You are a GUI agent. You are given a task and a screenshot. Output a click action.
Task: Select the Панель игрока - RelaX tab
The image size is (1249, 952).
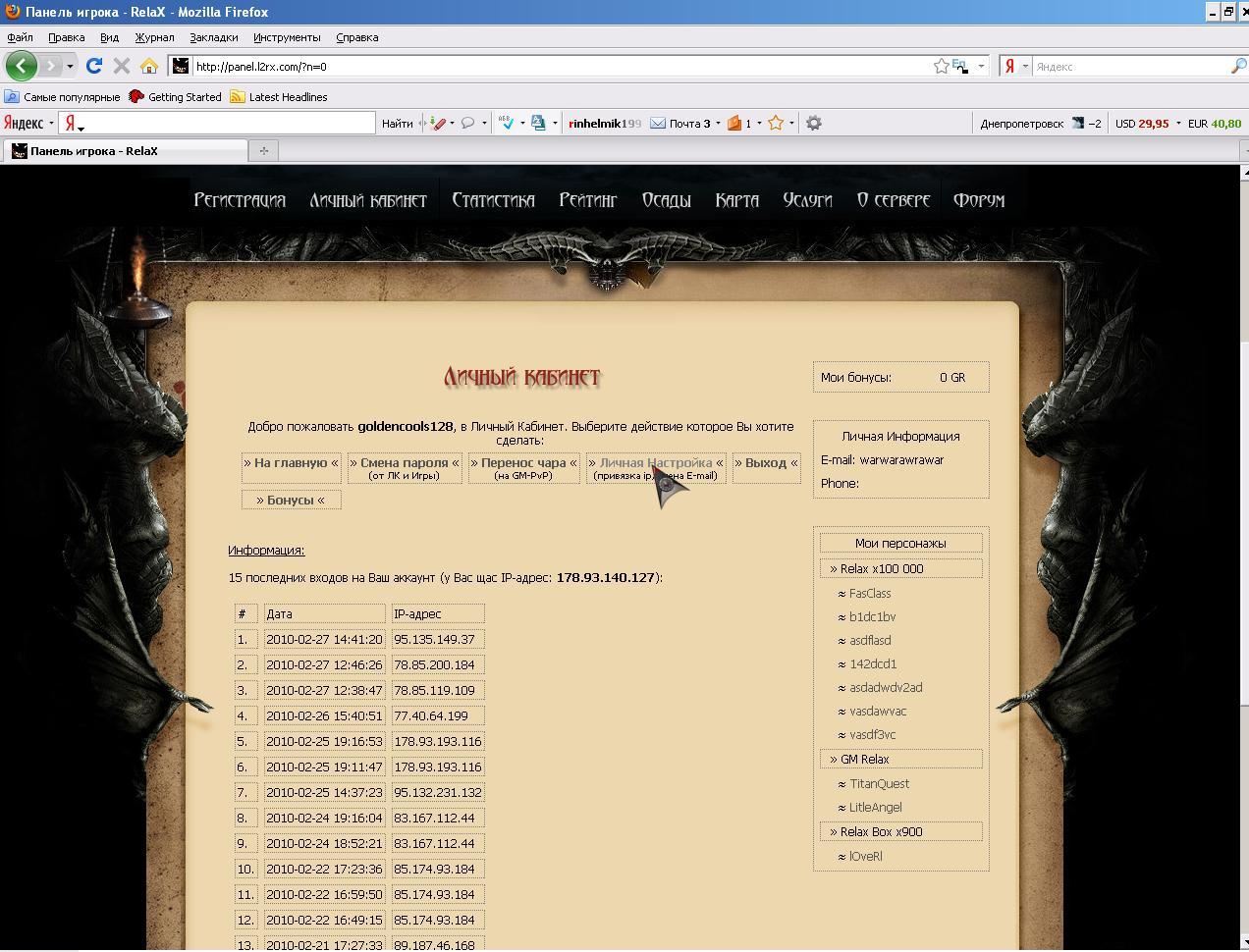[x=124, y=150]
